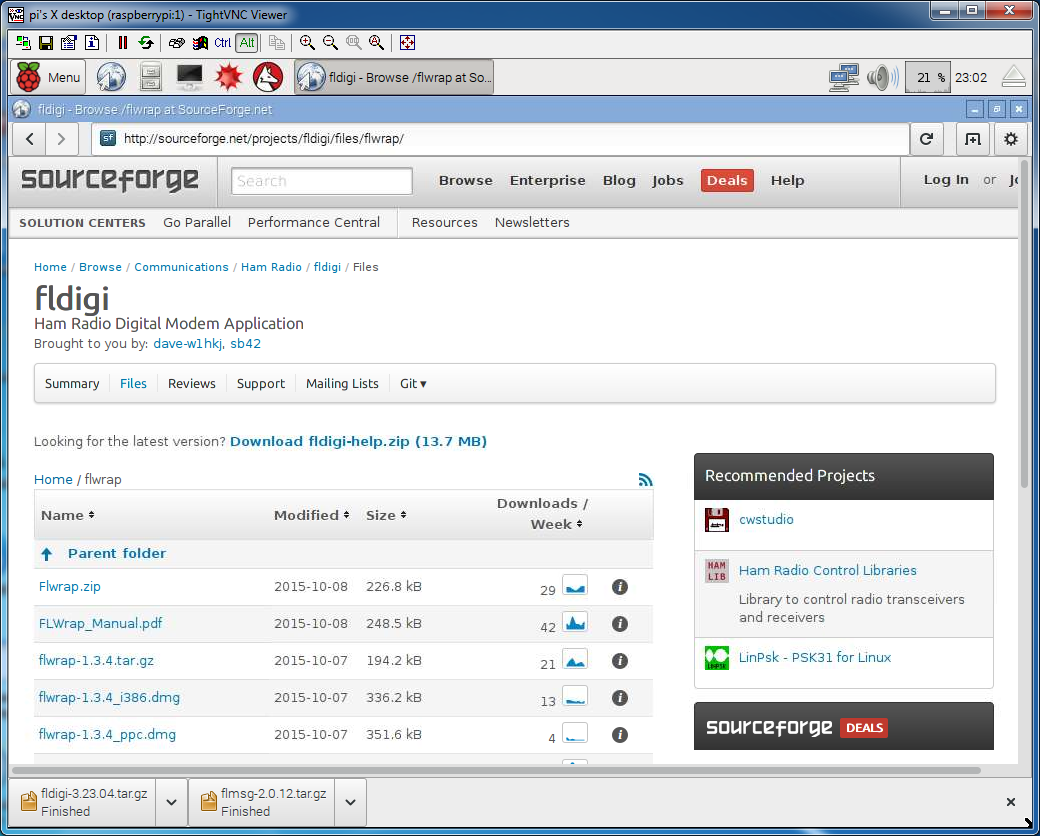Send Ctrl+Alt+Del via the toolbar icon

coord(176,43)
